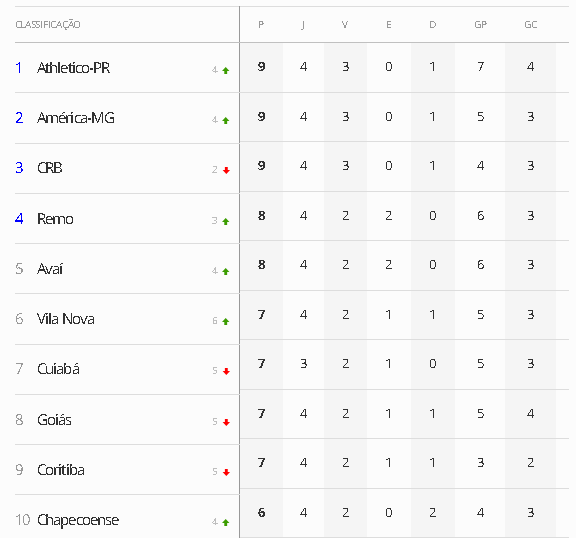
Task: Click the red down arrow beside Goiás
Action: [x=226, y=422]
